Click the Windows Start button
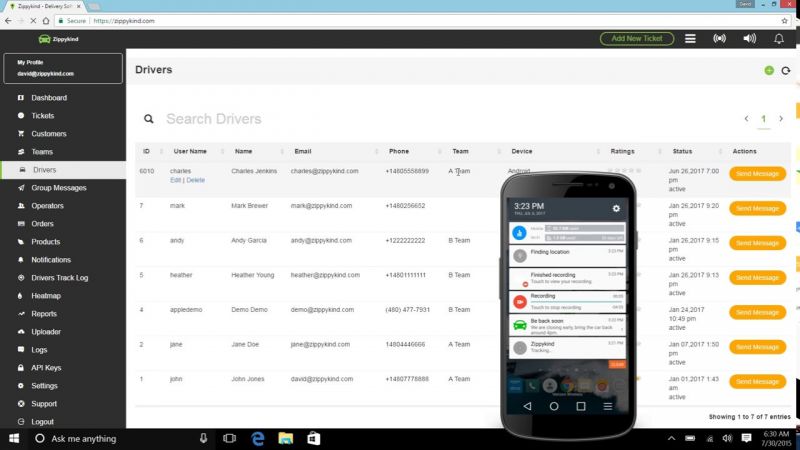800x450 pixels. point(14,439)
